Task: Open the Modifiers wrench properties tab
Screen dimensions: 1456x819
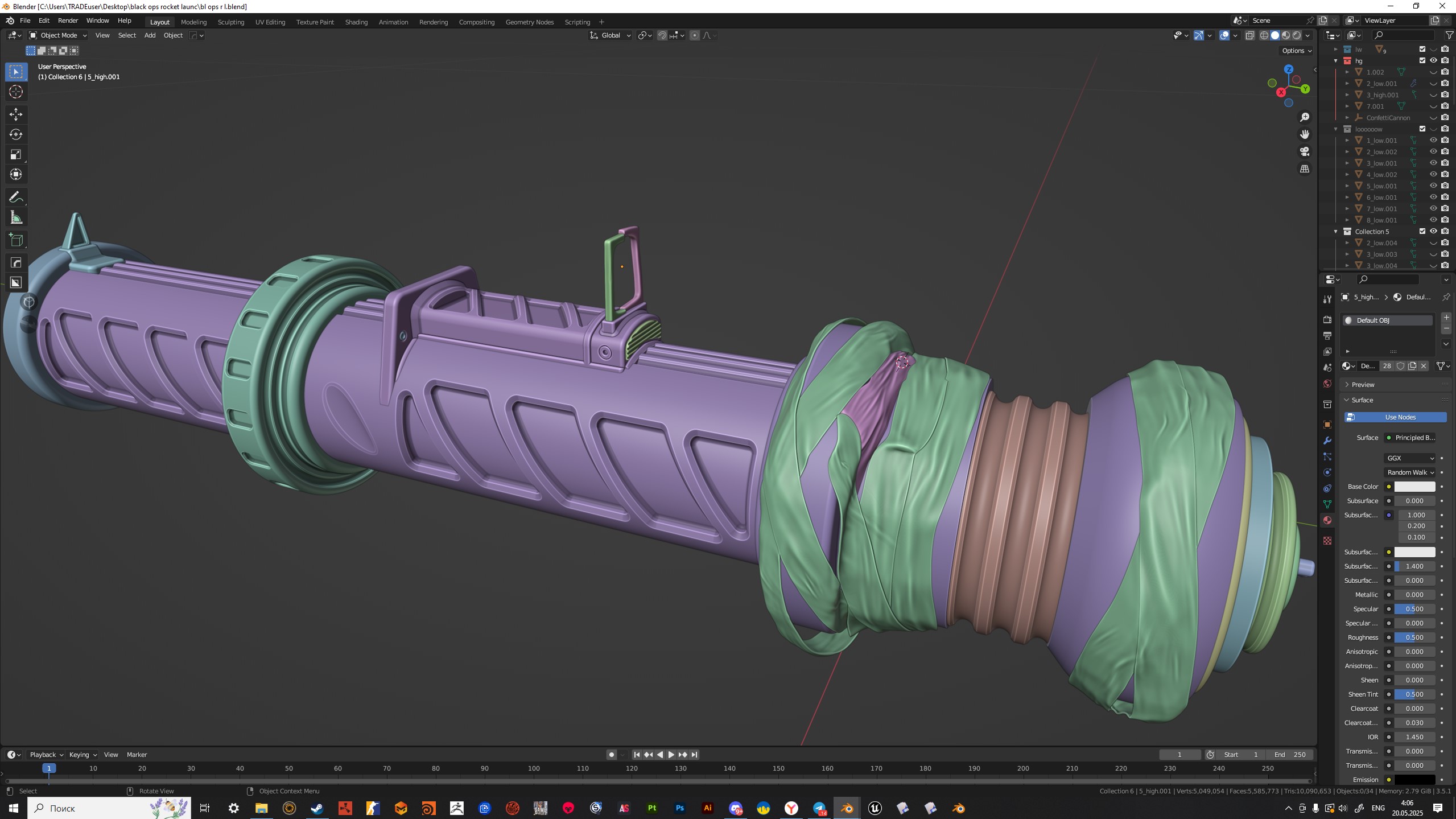Action: click(x=1327, y=441)
